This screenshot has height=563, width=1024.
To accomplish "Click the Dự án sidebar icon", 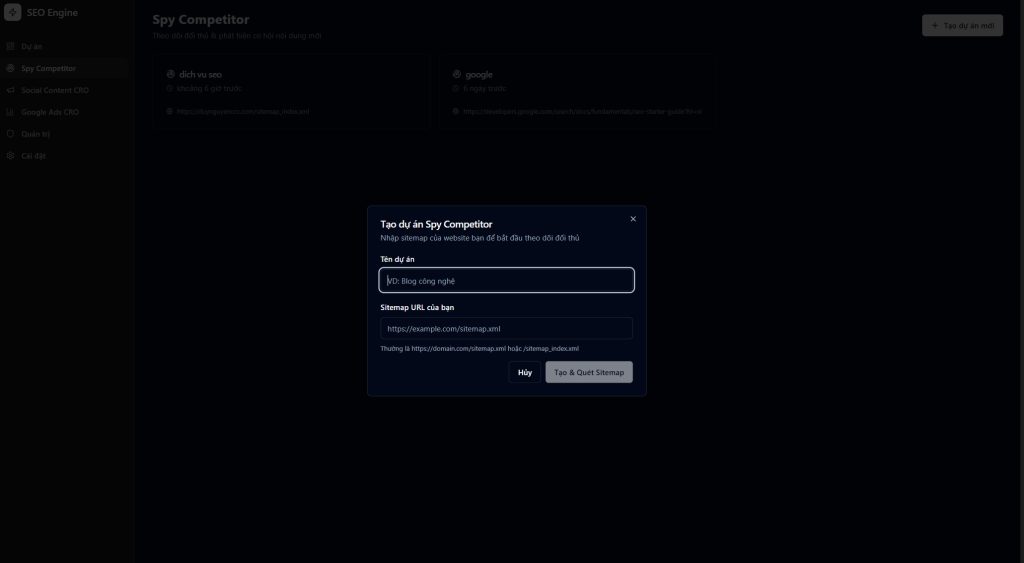I will coord(10,46).
